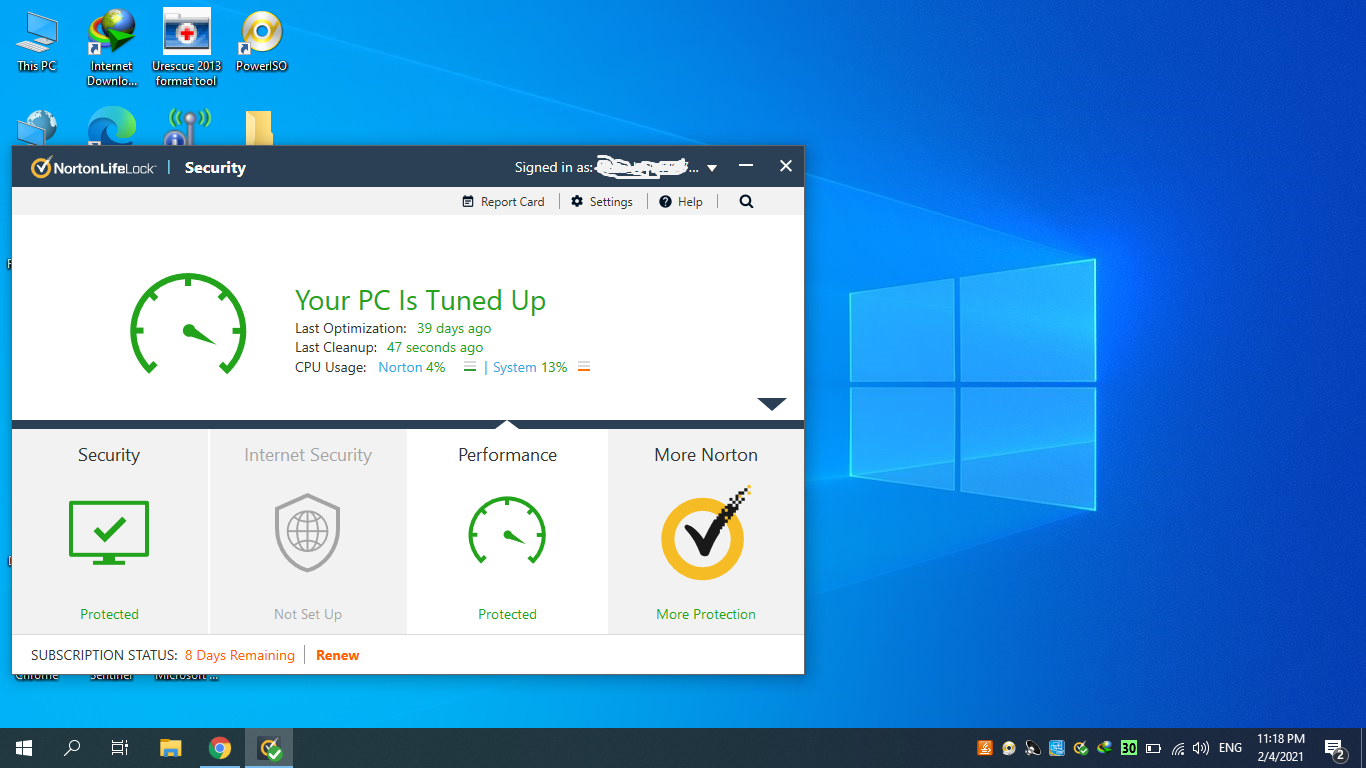Click the Java tray icon

[985, 748]
